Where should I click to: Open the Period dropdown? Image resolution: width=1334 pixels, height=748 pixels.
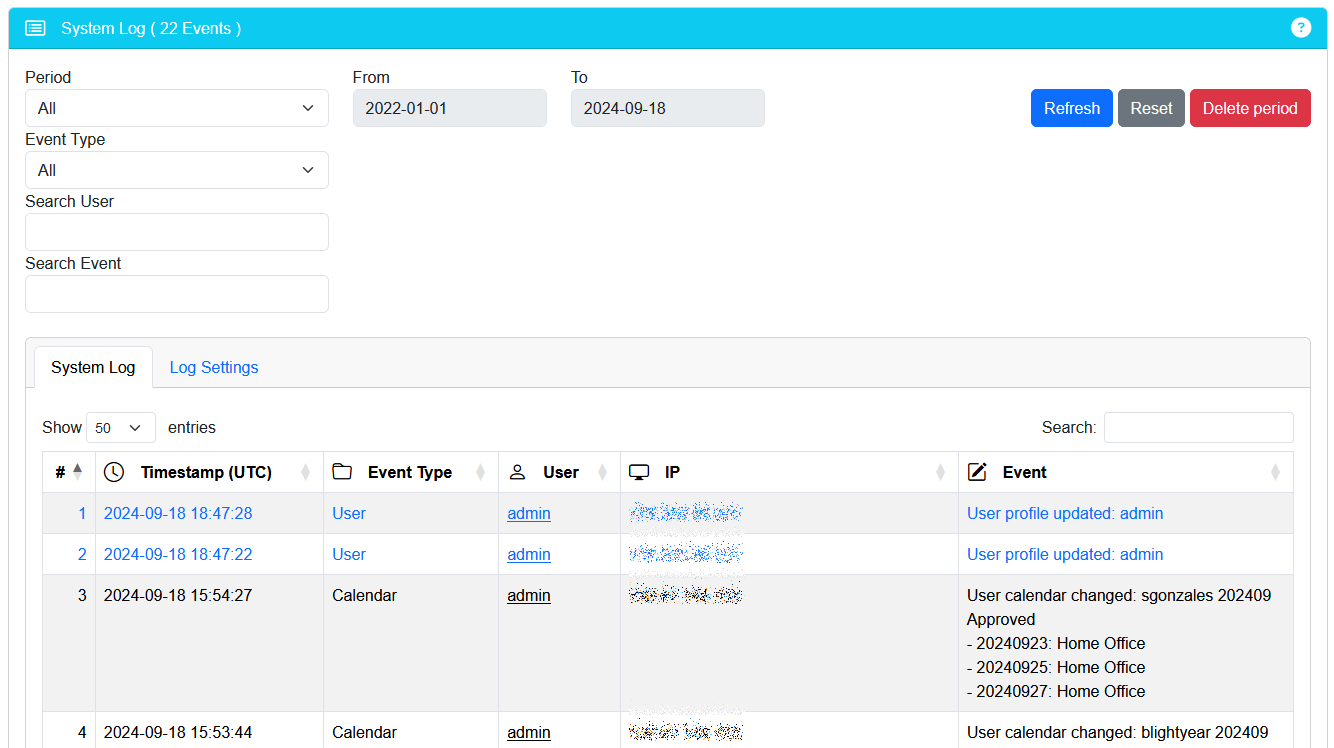pos(177,108)
